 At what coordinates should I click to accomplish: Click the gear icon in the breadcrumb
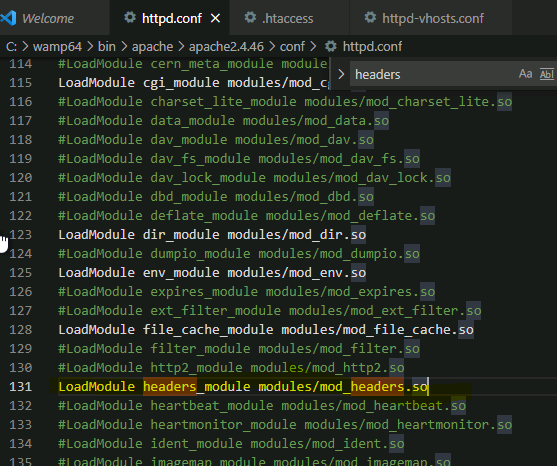(x=331, y=46)
